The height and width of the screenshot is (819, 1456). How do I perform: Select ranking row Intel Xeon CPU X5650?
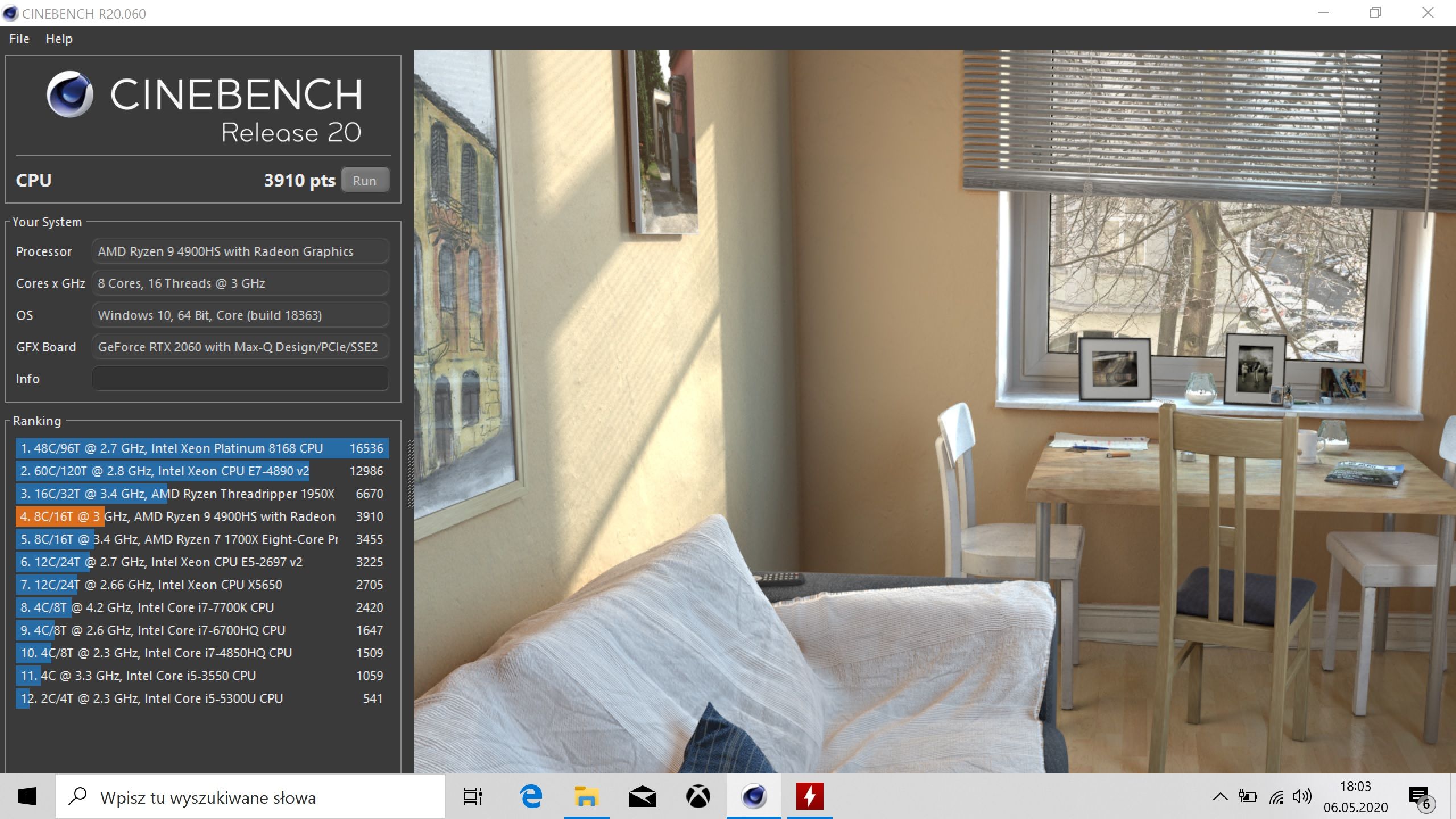(x=202, y=585)
